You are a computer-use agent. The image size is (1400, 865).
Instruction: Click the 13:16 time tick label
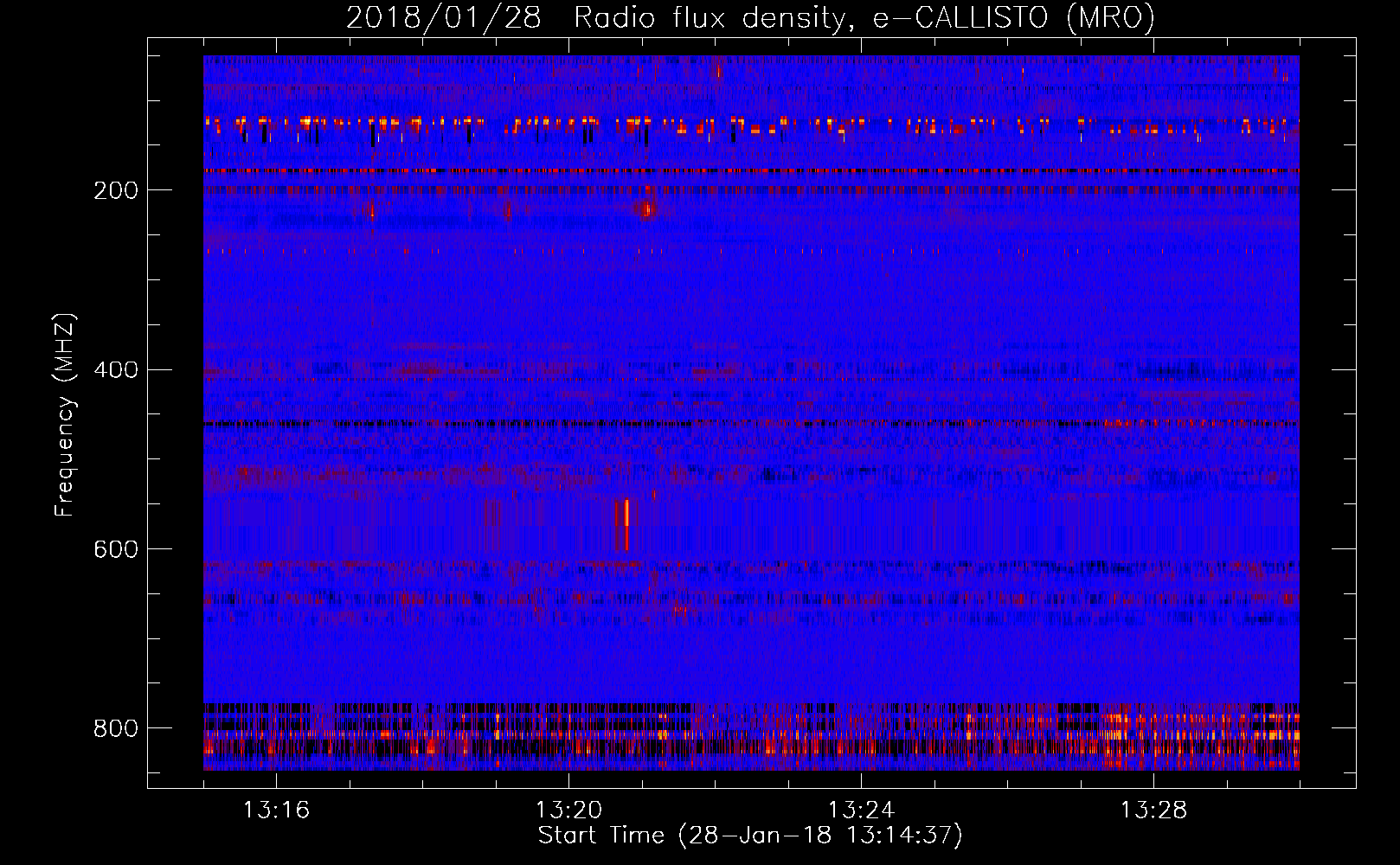276,811
